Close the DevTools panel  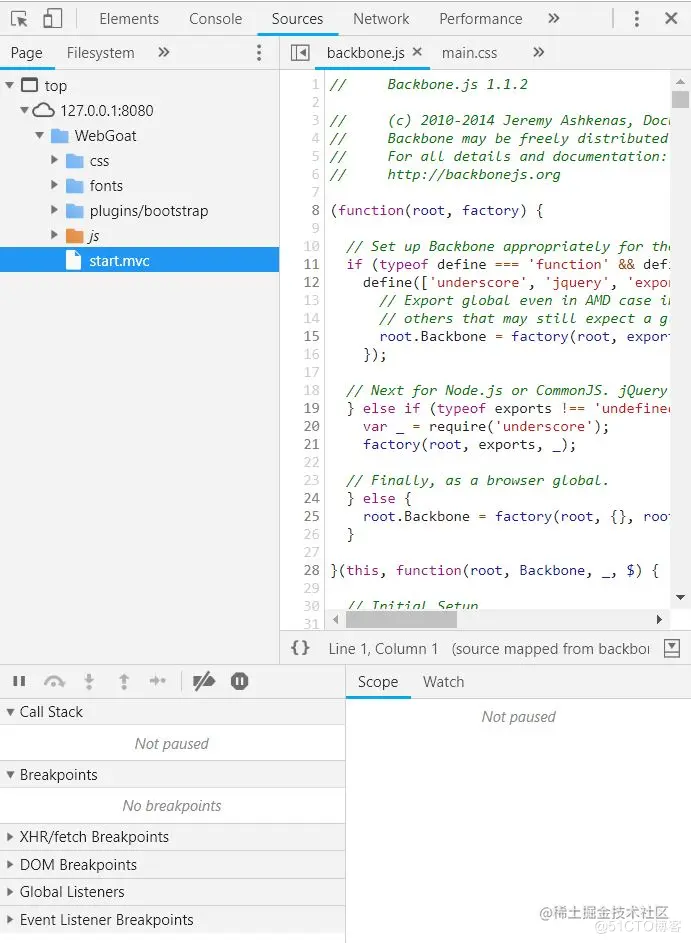(x=671, y=19)
